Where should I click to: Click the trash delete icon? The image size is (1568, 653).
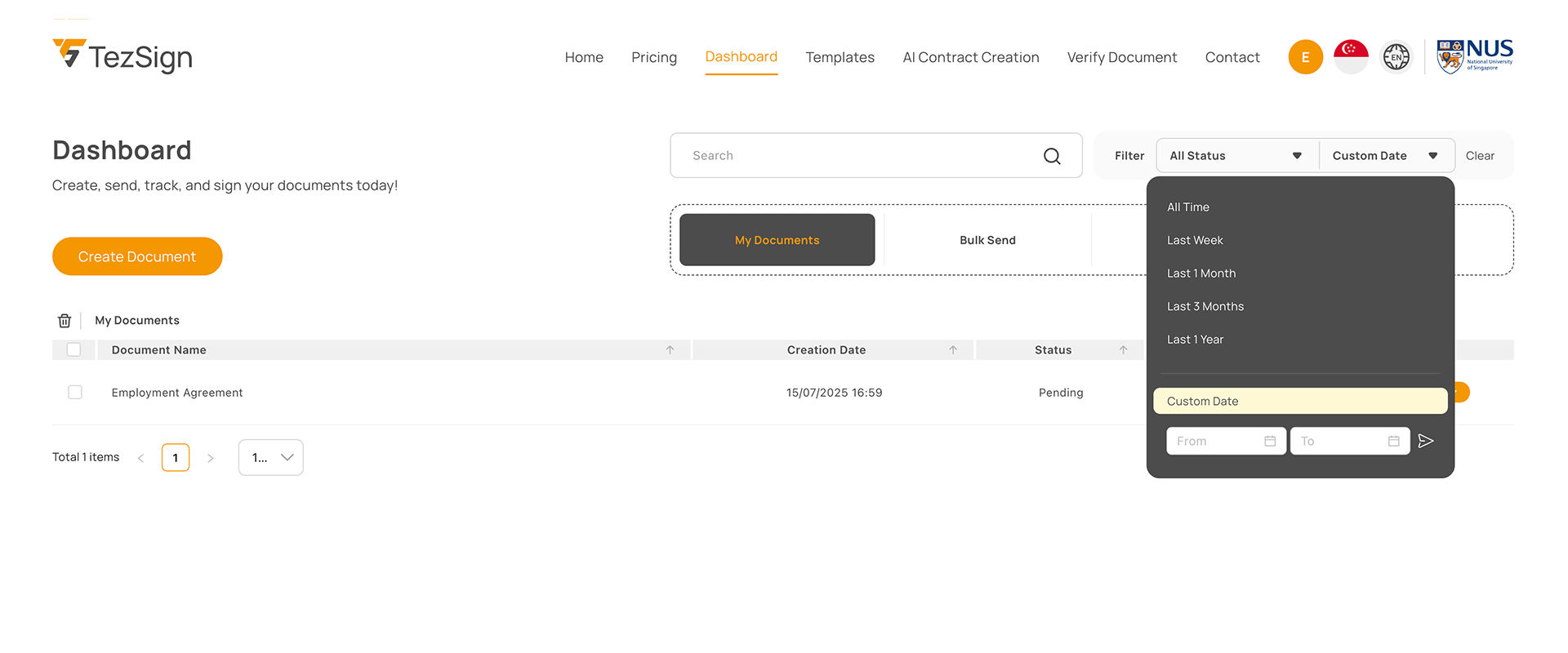point(65,321)
